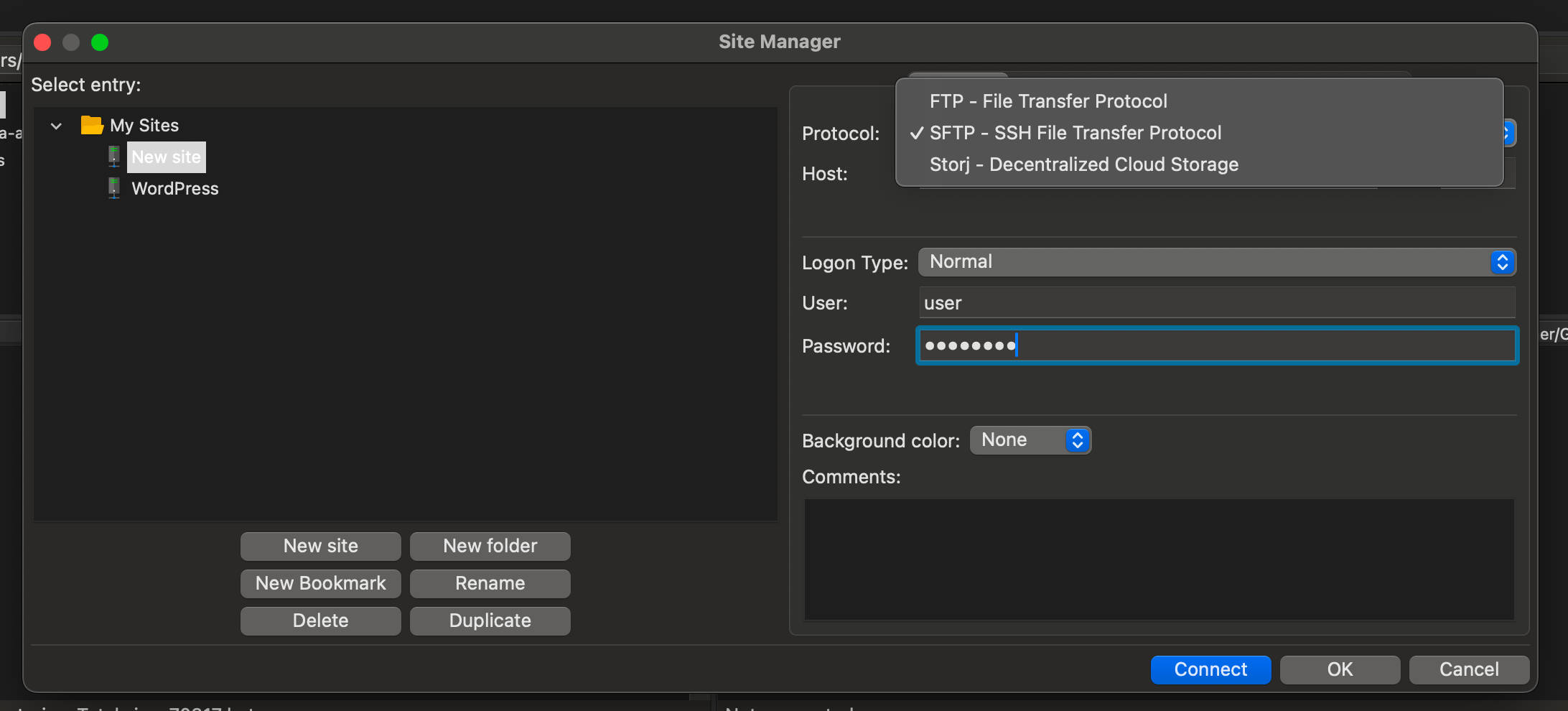This screenshot has height=711, width=1568.
Task: Rename the selected site
Action: (x=490, y=583)
